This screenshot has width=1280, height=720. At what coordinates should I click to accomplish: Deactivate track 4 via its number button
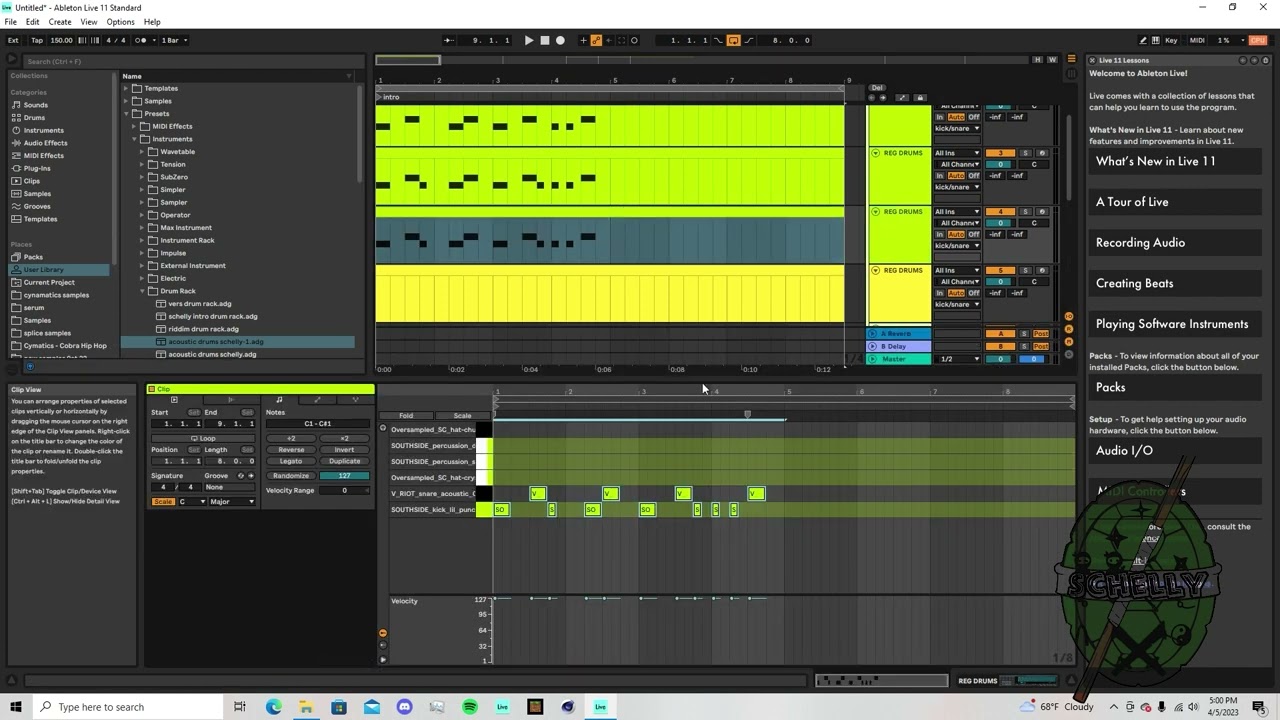(x=1000, y=212)
